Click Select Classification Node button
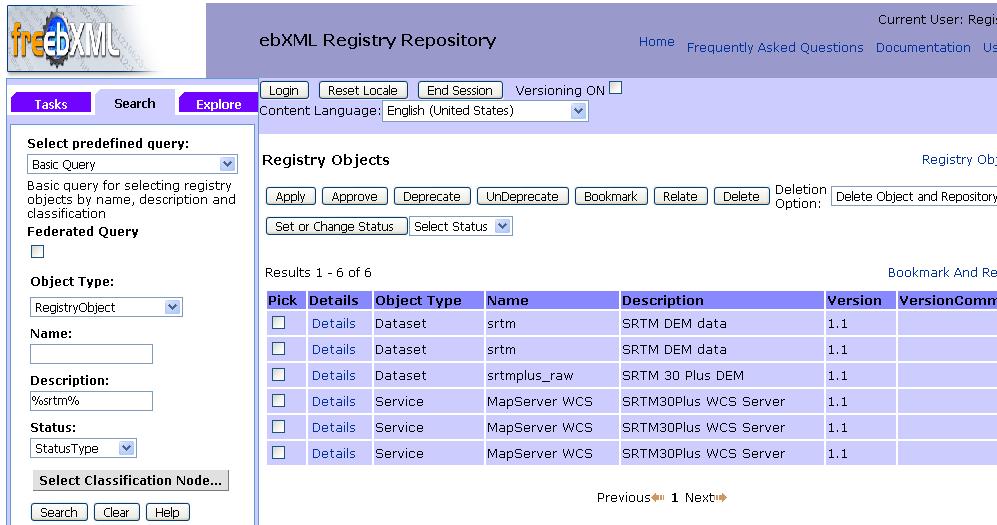 point(130,480)
